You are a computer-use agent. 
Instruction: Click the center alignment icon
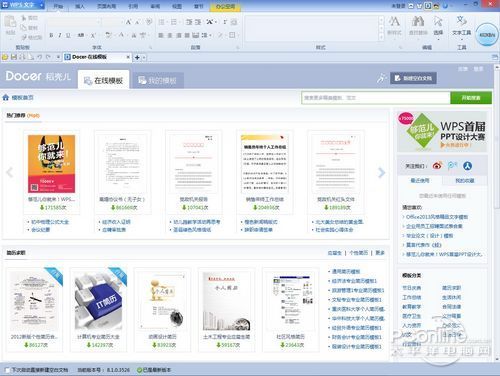coord(170,35)
